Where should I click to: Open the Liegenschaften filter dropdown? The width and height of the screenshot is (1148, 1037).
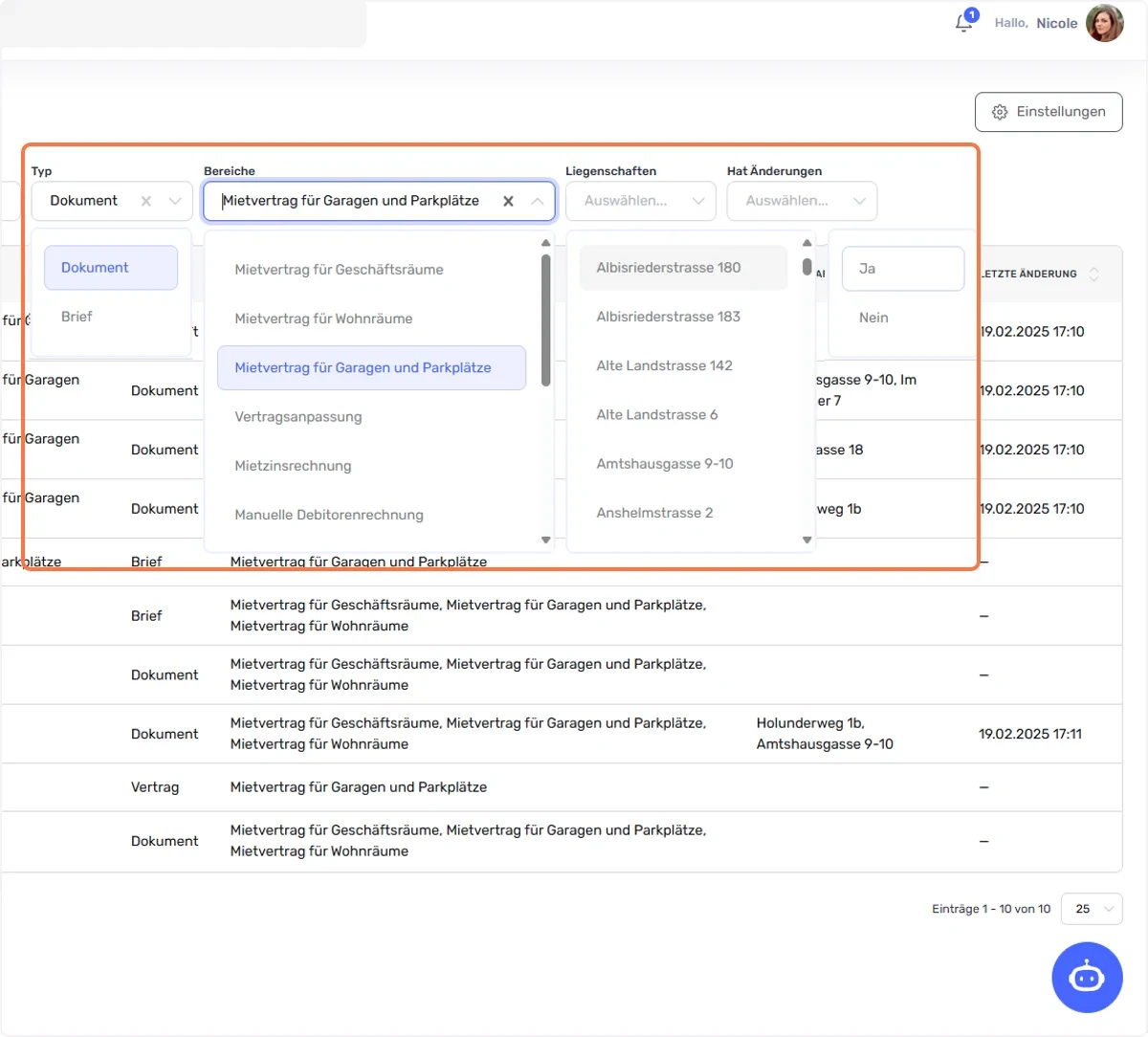click(x=641, y=201)
